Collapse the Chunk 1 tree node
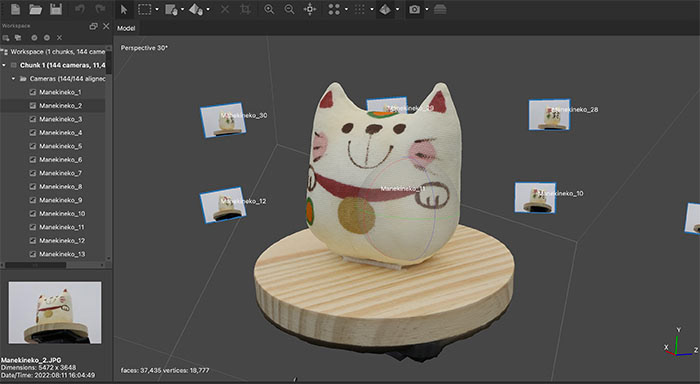Screen dimensions: 700x384 tap(4, 65)
